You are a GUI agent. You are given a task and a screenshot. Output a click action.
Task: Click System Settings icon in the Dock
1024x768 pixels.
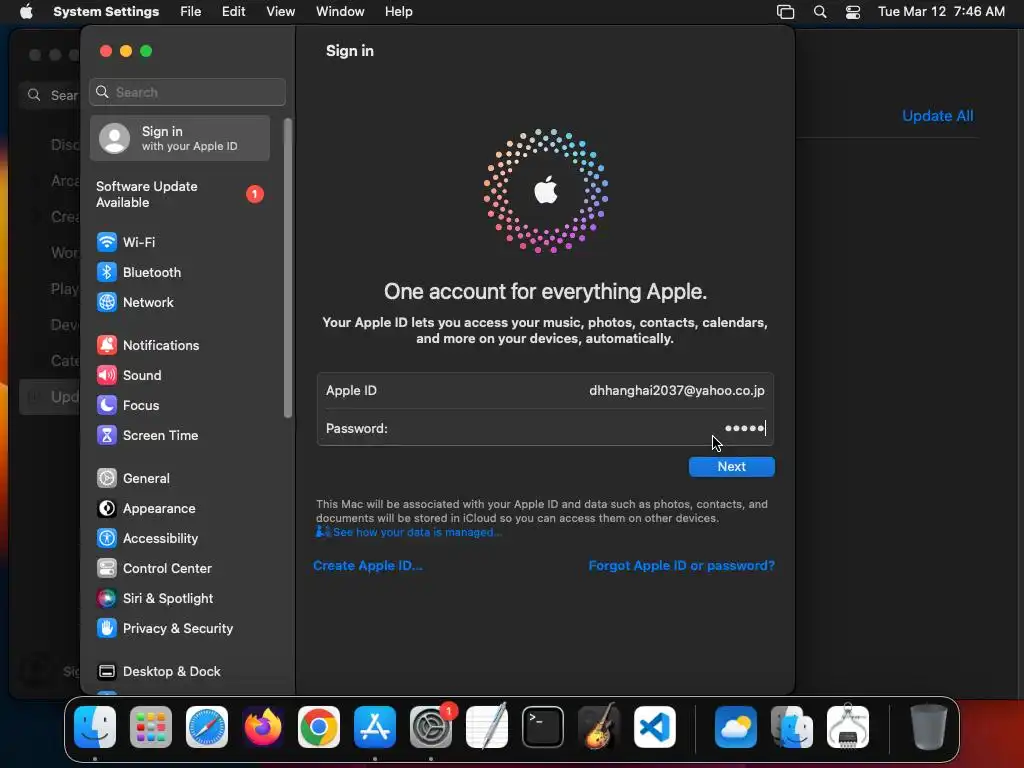point(431,727)
